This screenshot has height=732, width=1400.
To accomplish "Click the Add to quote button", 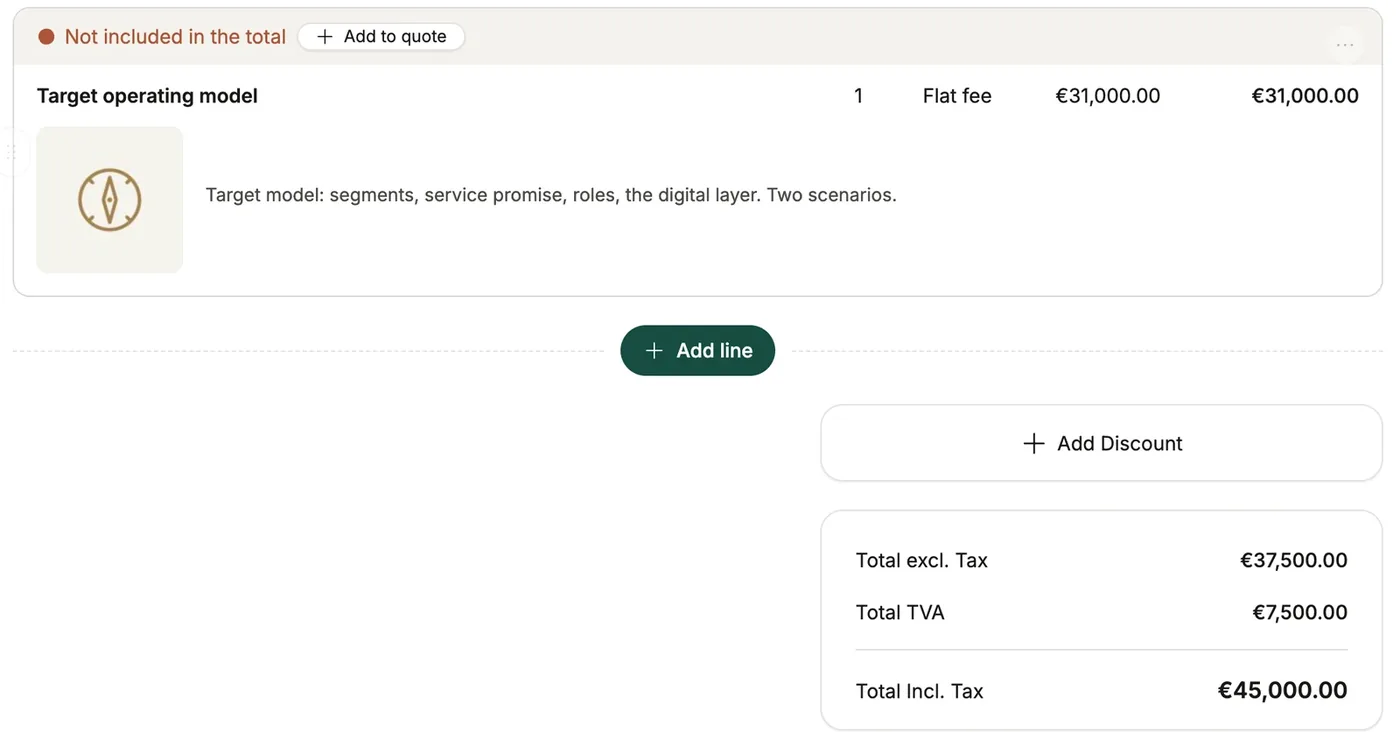I will 381,37.
